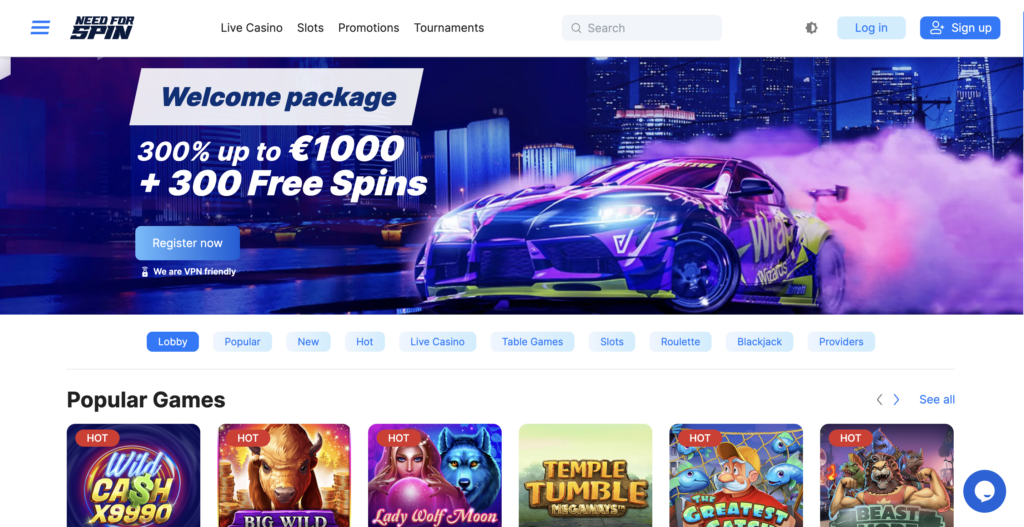Click the search magnifier icon
1024x527 pixels.
click(x=576, y=28)
